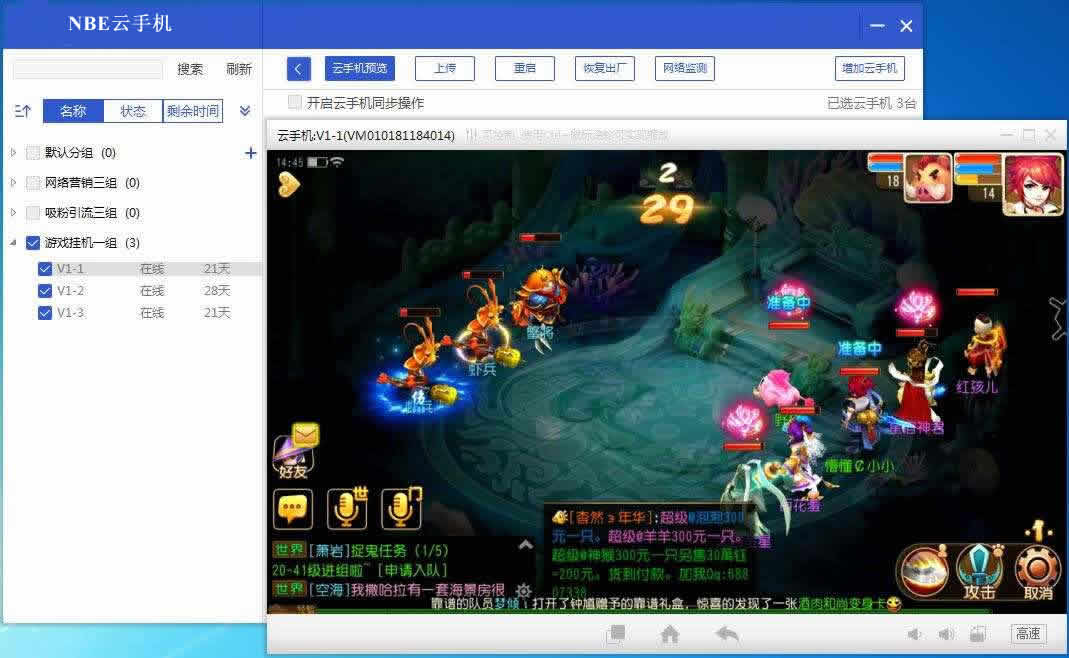Click the search input field

88,69
